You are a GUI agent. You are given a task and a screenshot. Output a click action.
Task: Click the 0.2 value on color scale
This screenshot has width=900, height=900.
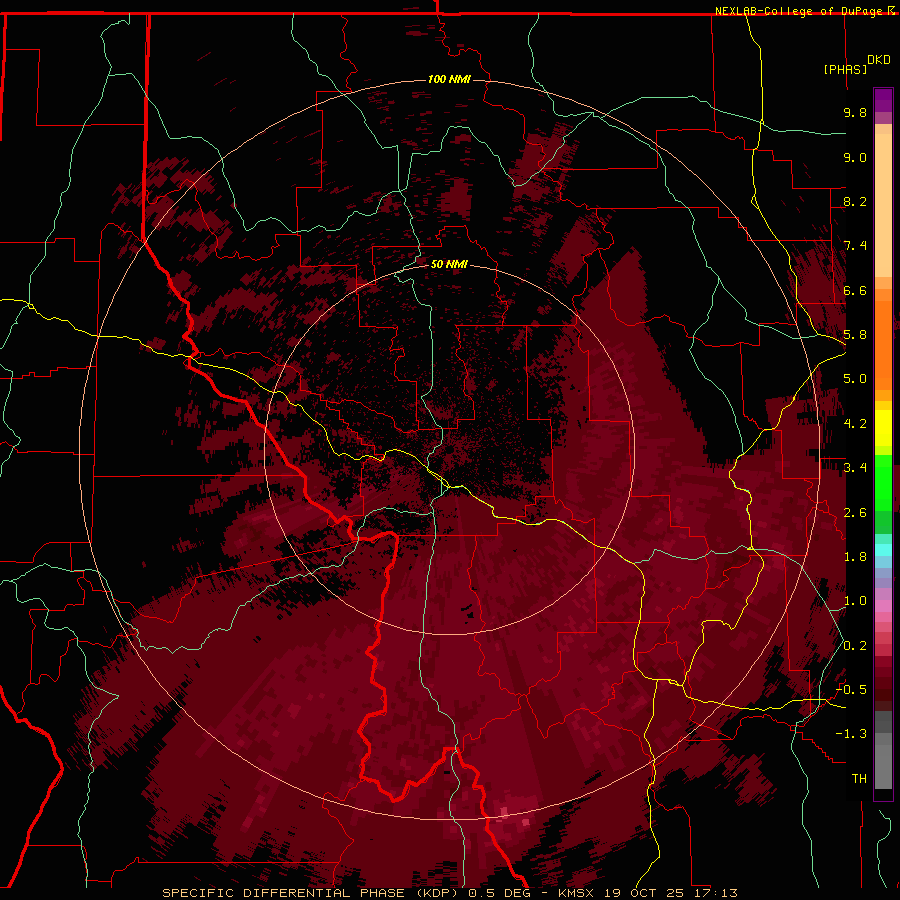pos(855,646)
